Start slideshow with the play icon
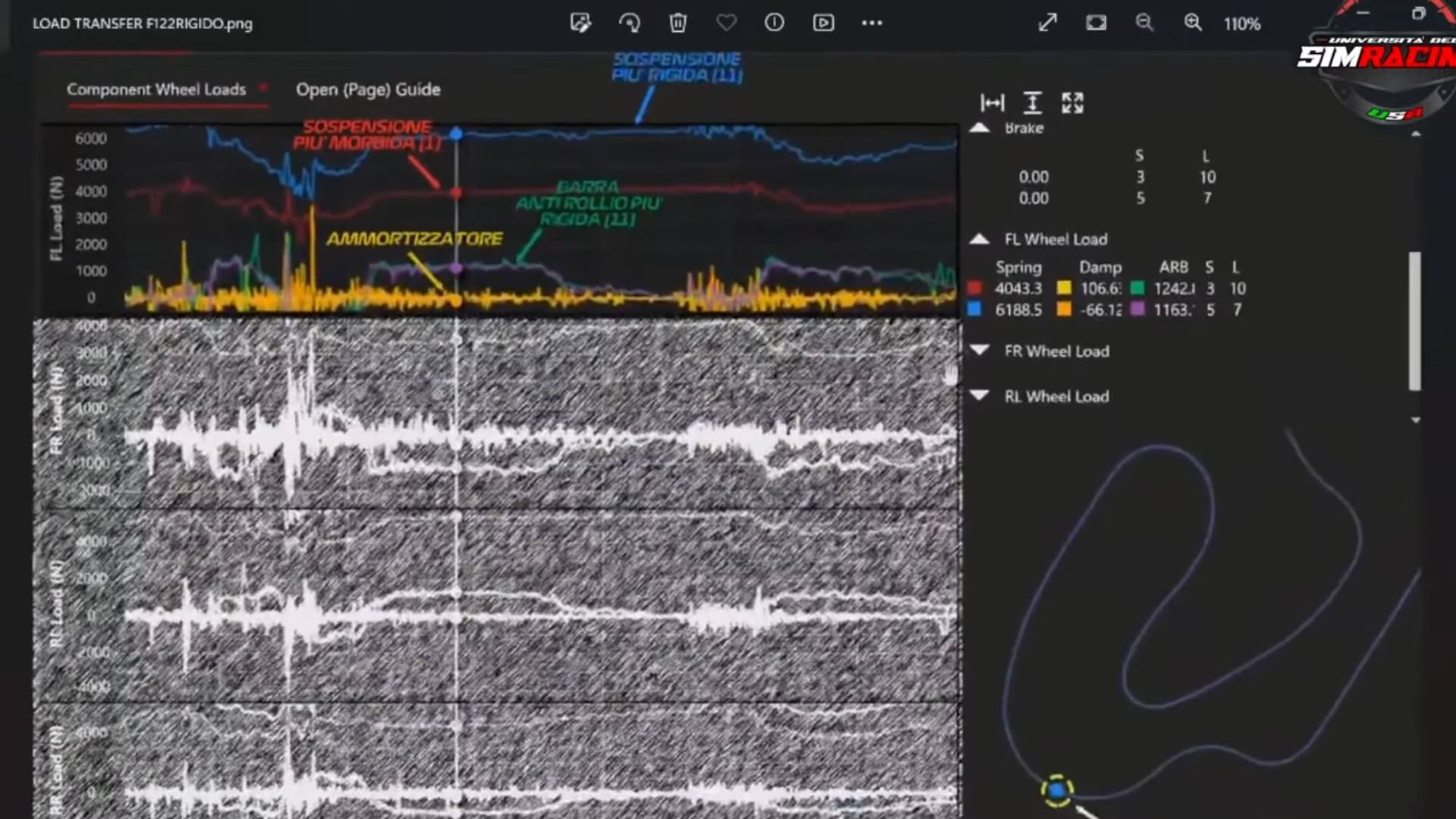The width and height of the screenshot is (1456, 819). (x=823, y=23)
